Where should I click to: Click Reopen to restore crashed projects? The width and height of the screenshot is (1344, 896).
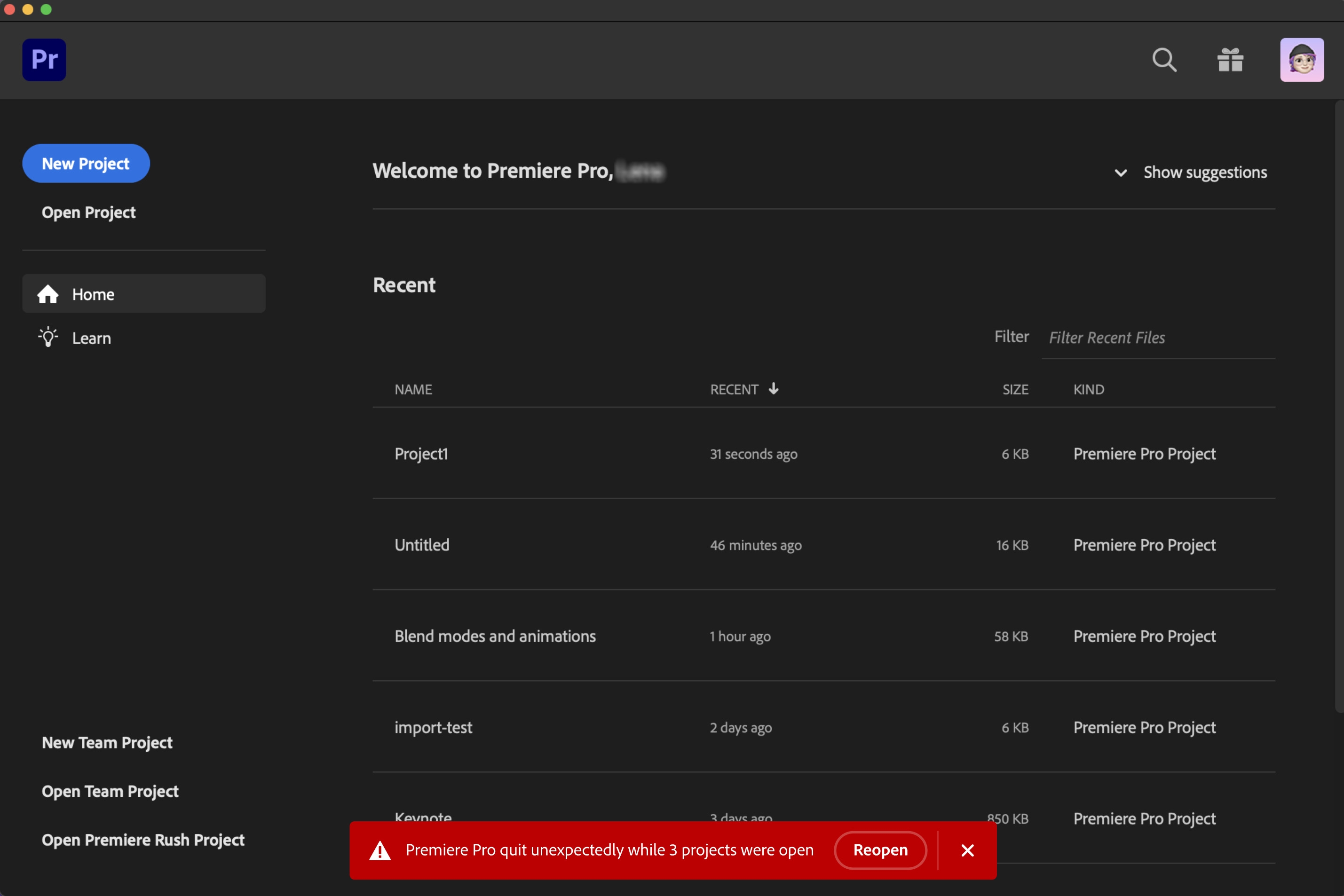click(x=880, y=850)
